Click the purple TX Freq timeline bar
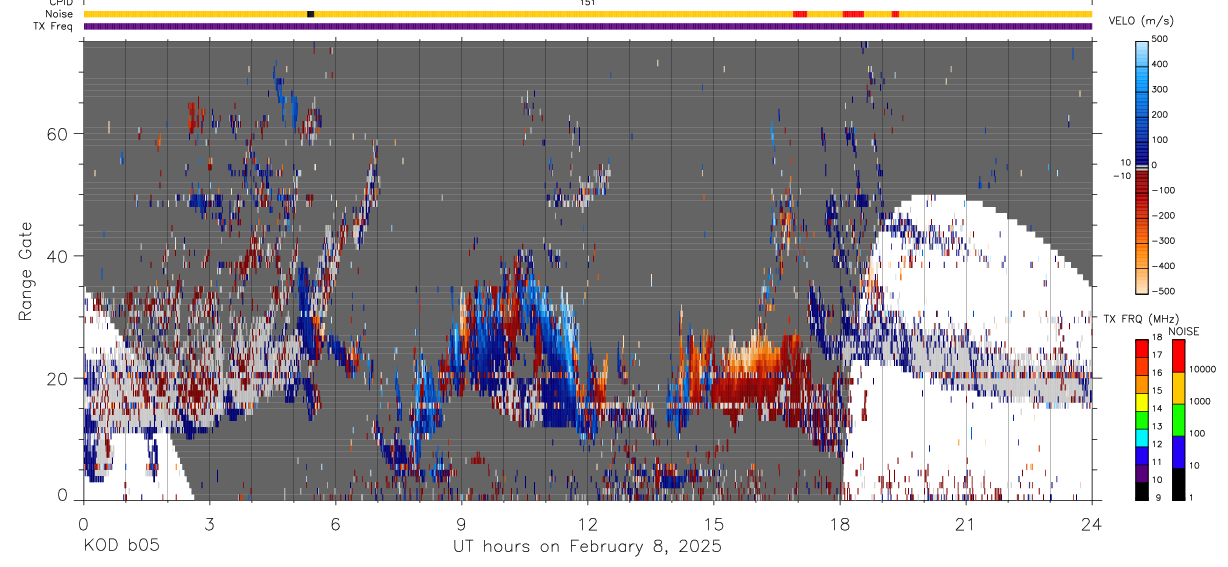 (588, 27)
